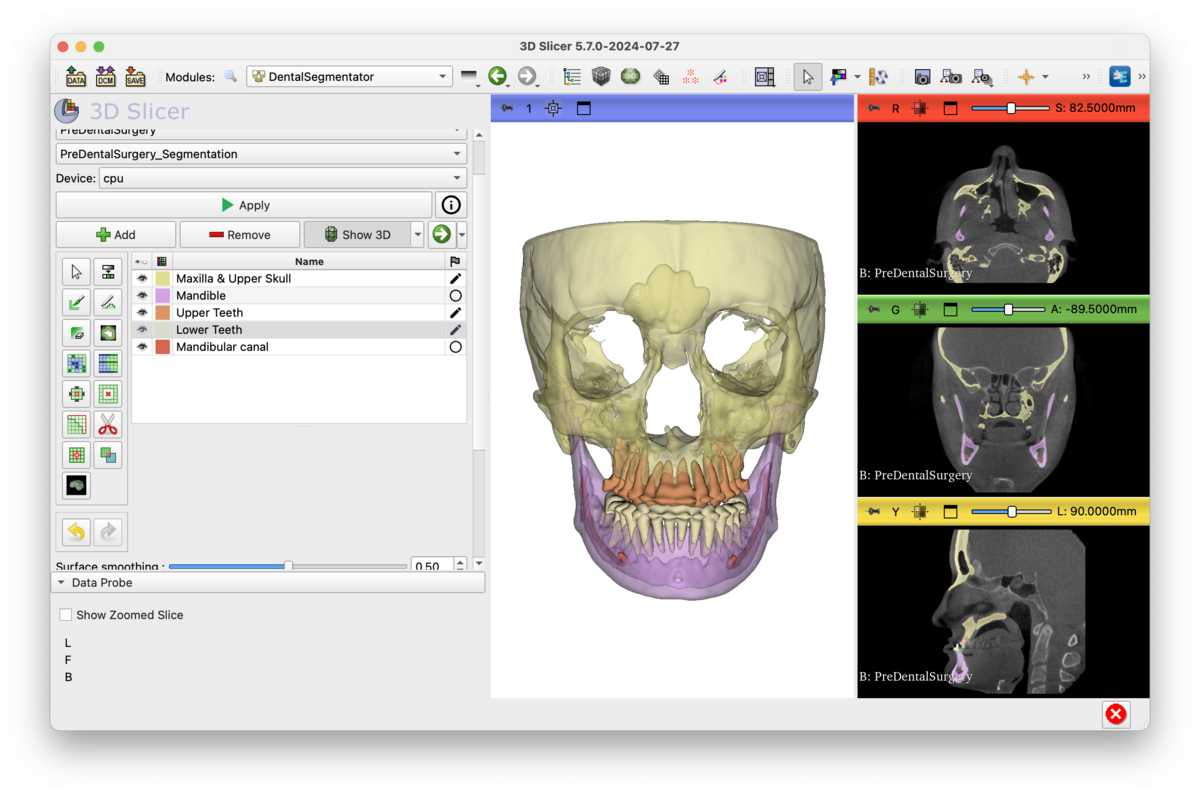Click the Mandible purple color swatch

pos(163,296)
